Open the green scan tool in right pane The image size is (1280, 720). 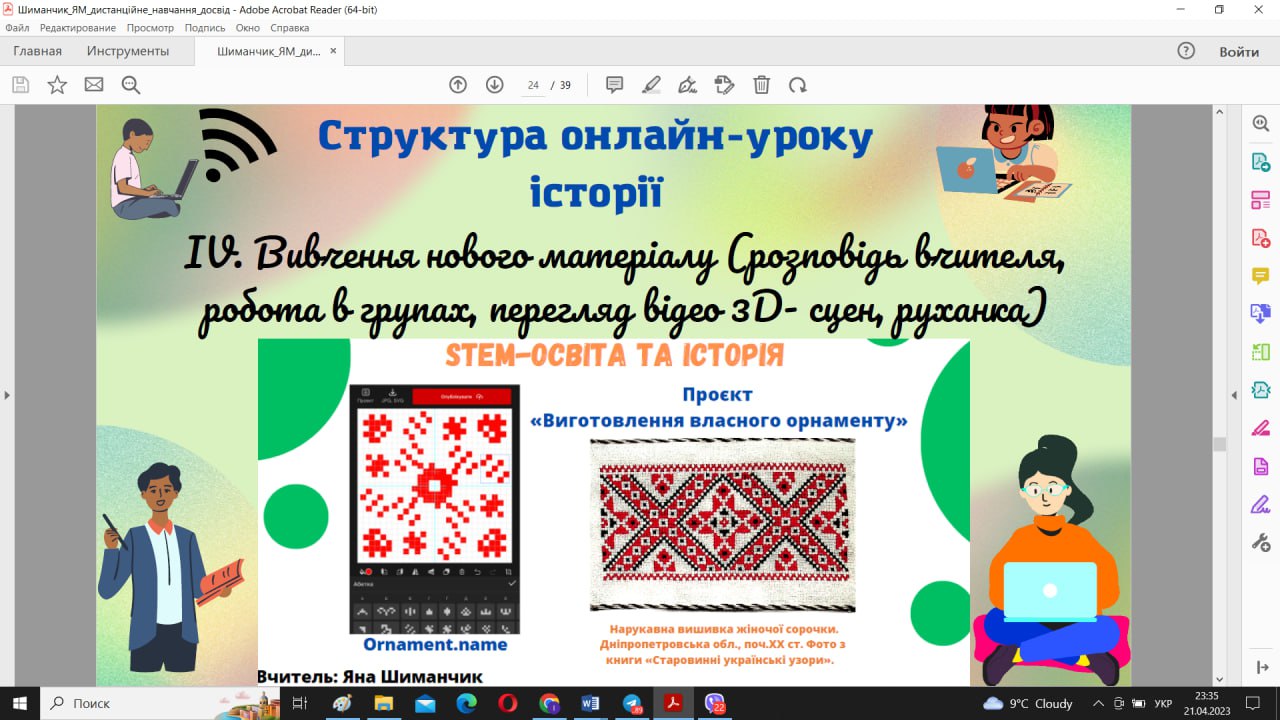tap(1261, 352)
